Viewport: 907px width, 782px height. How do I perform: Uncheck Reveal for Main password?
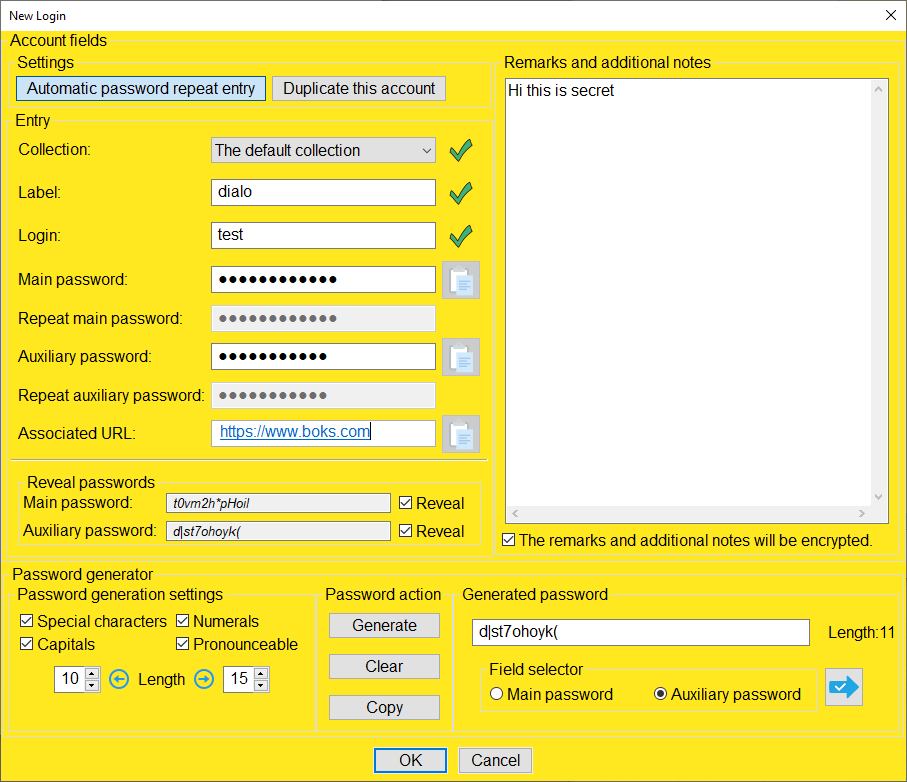point(405,503)
